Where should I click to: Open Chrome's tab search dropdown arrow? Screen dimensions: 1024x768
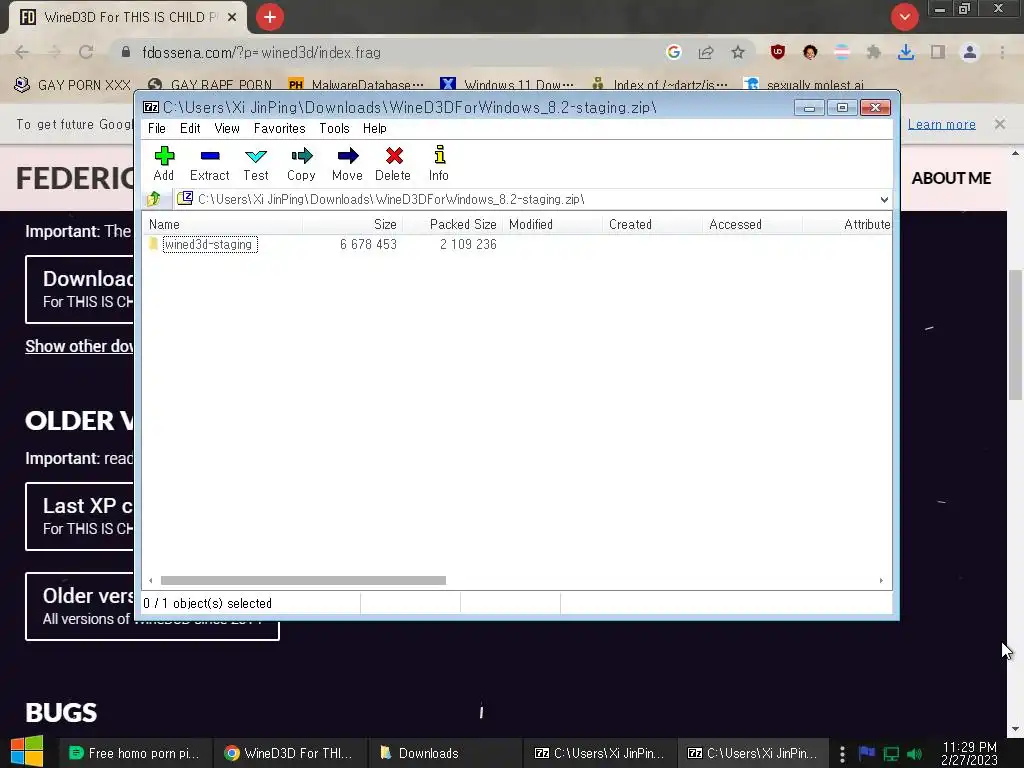coord(904,17)
